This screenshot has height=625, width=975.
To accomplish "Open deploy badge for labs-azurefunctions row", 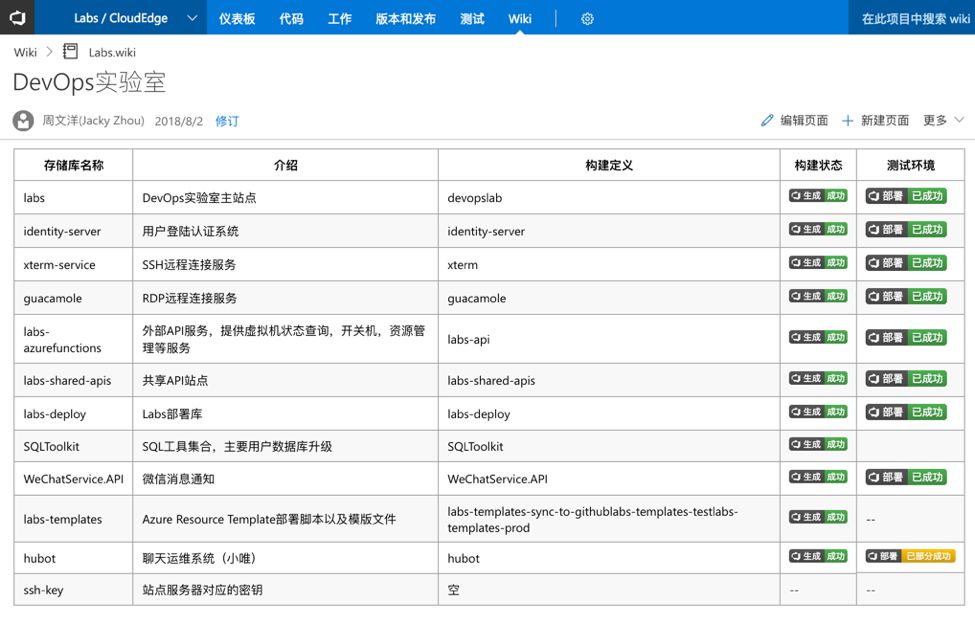I will click(x=906, y=338).
